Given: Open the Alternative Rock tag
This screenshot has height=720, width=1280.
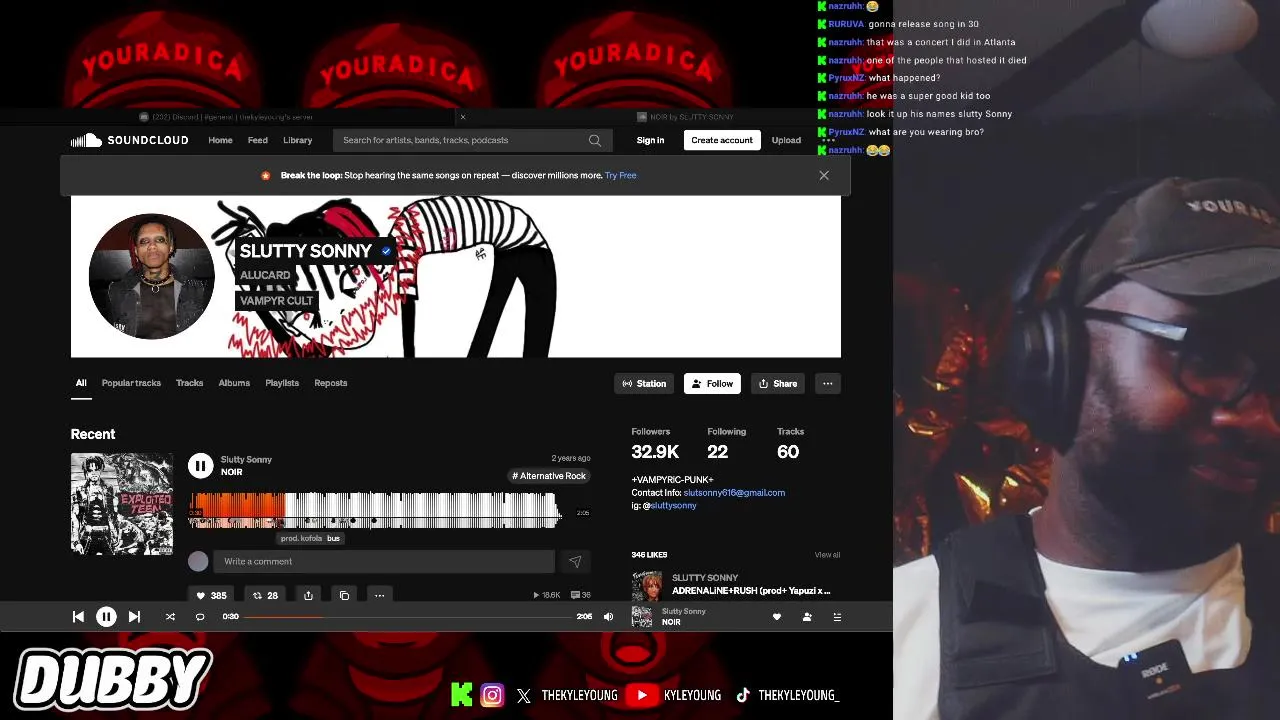Looking at the screenshot, I should click(x=549, y=476).
